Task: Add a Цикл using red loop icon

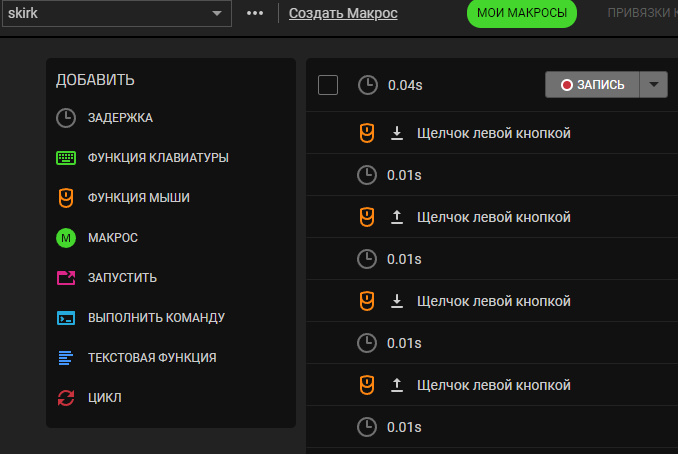Action: (66, 398)
